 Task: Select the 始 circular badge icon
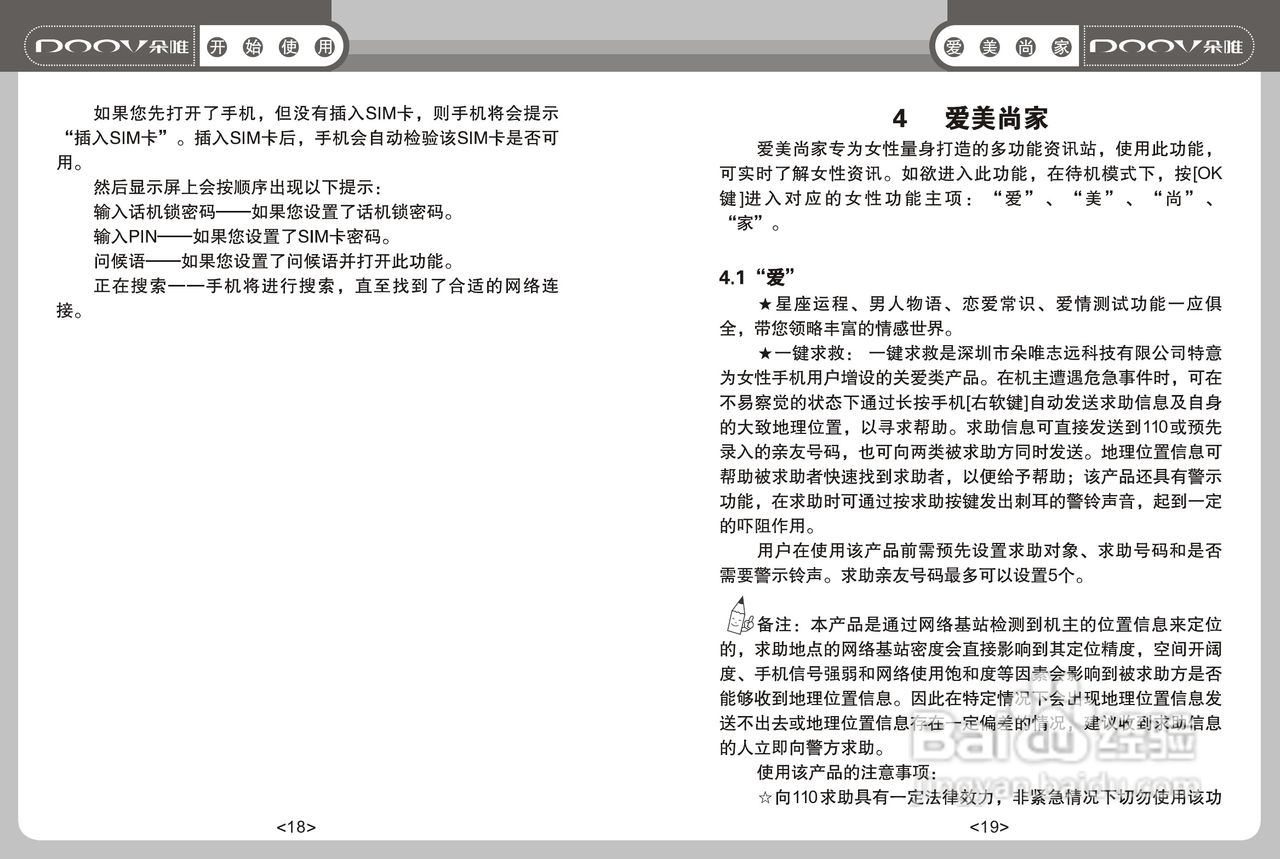coord(251,46)
